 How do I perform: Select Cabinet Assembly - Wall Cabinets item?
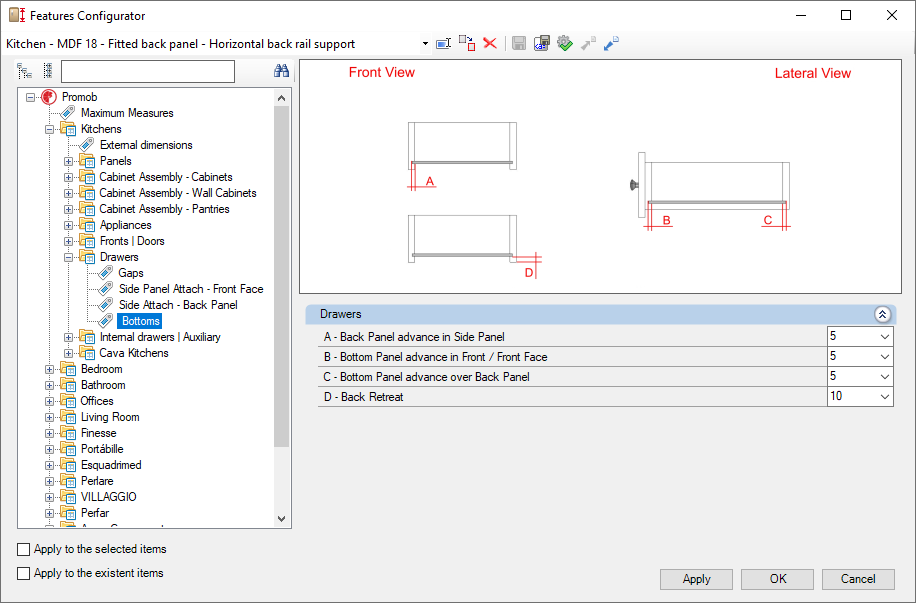coord(178,193)
